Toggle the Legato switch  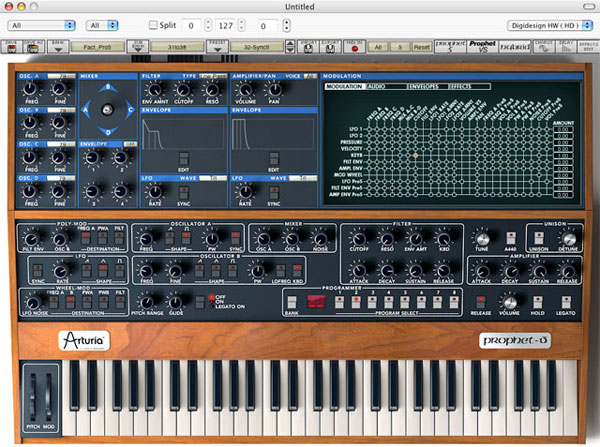[566, 302]
